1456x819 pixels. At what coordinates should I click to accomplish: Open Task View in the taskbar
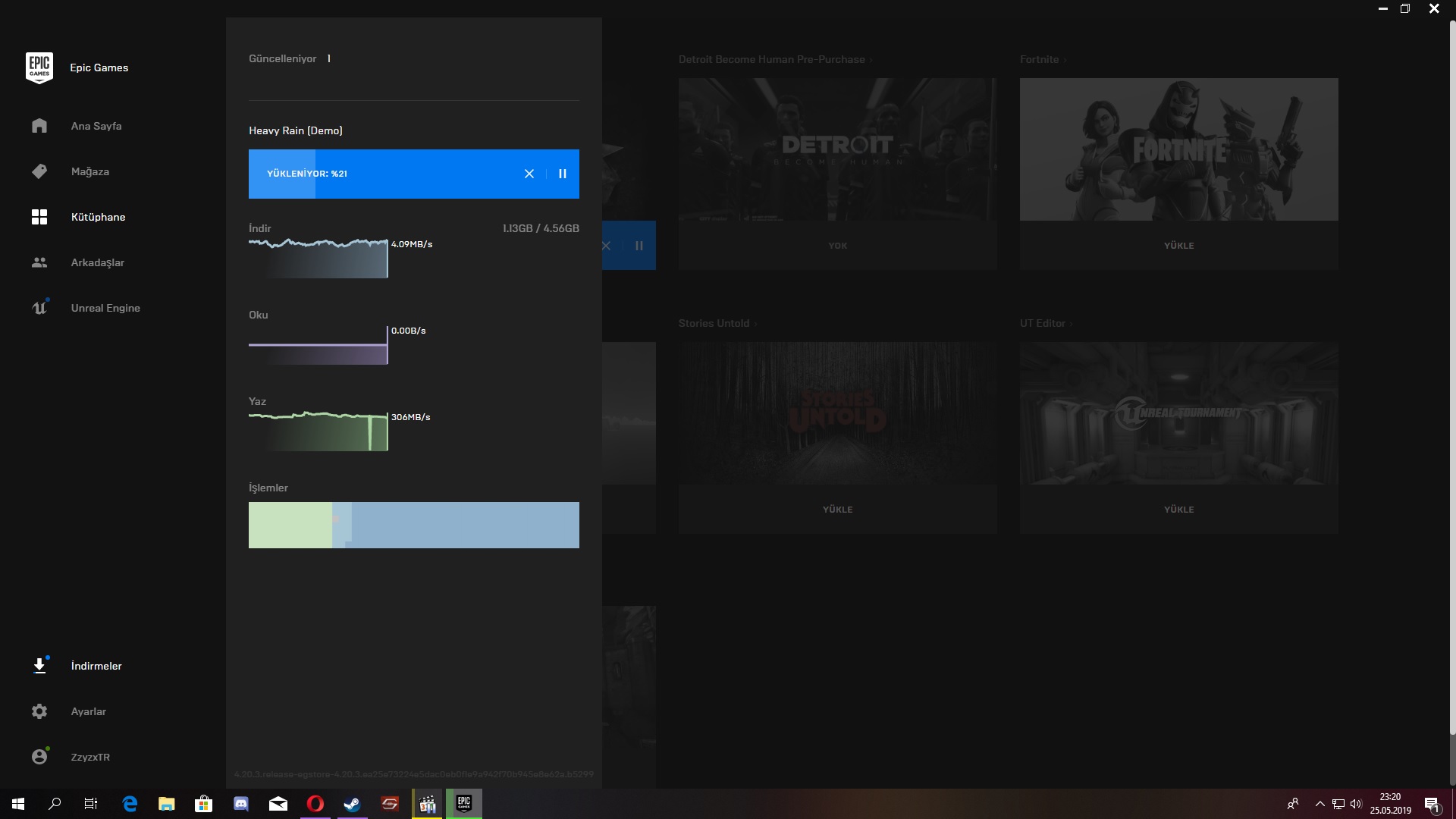[x=91, y=804]
